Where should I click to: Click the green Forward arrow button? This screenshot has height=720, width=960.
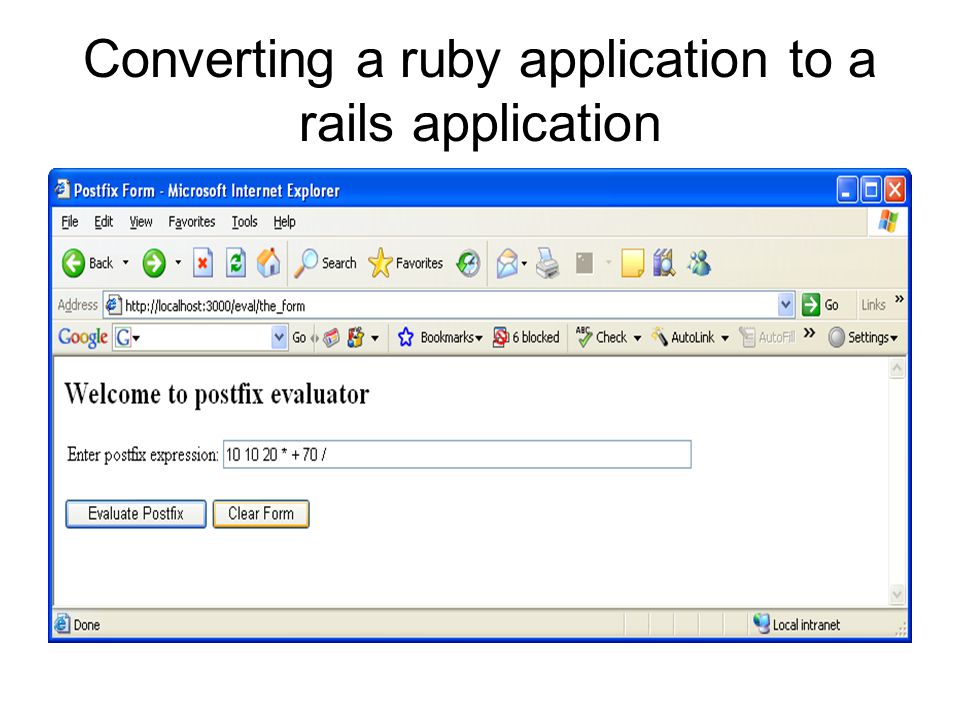[154, 263]
